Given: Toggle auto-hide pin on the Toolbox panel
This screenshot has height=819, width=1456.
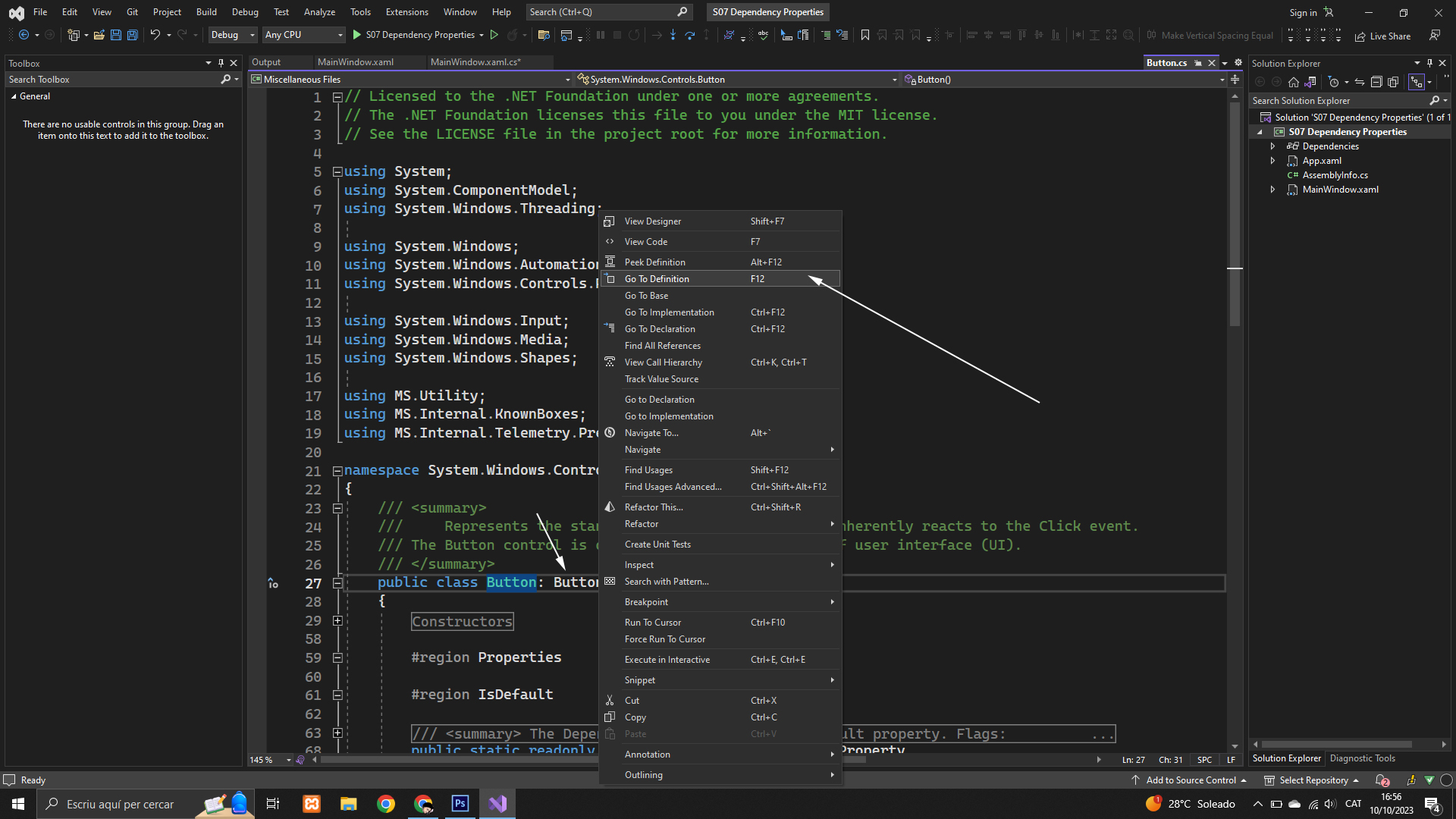Looking at the screenshot, I should [x=221, y=63].
